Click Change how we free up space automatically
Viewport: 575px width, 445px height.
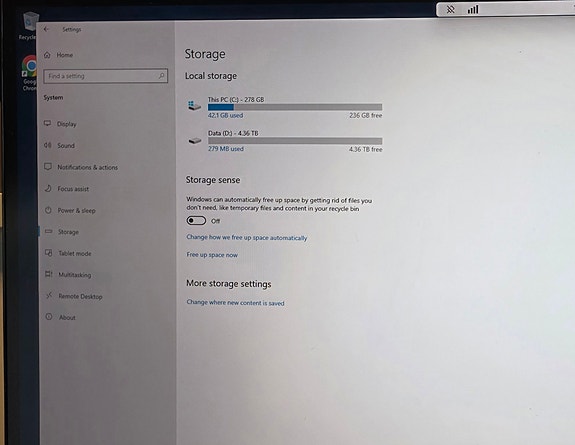pos(247,238)
